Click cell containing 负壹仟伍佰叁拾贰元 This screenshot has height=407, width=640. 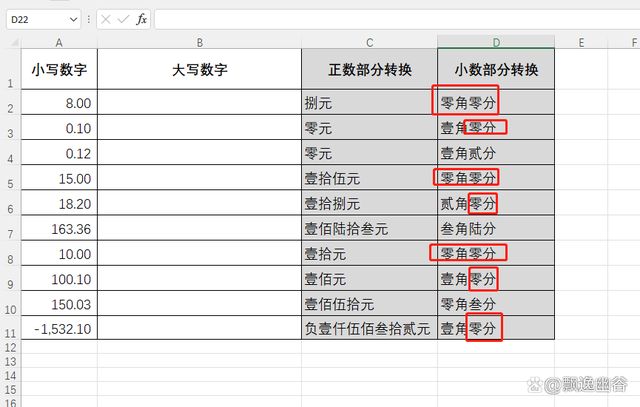pyautogui.click(x=370, y=328)
